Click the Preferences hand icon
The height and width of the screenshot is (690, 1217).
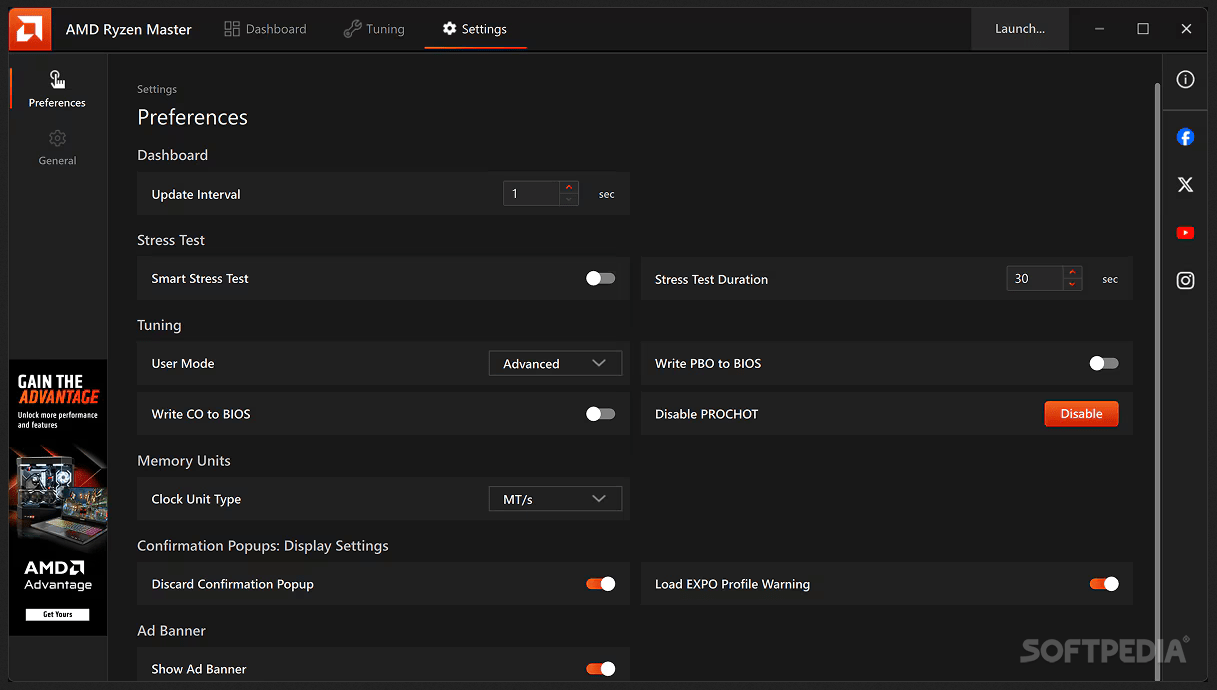coord(57,80)
